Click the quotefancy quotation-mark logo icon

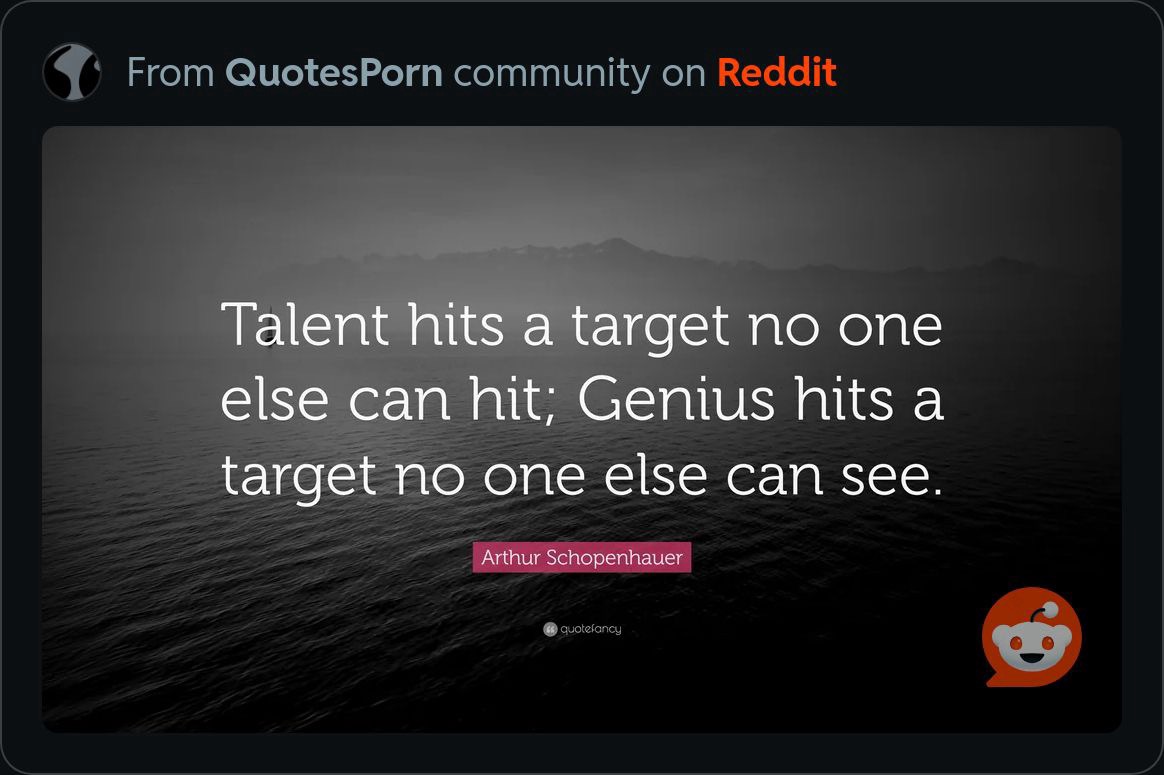(550, 630)
